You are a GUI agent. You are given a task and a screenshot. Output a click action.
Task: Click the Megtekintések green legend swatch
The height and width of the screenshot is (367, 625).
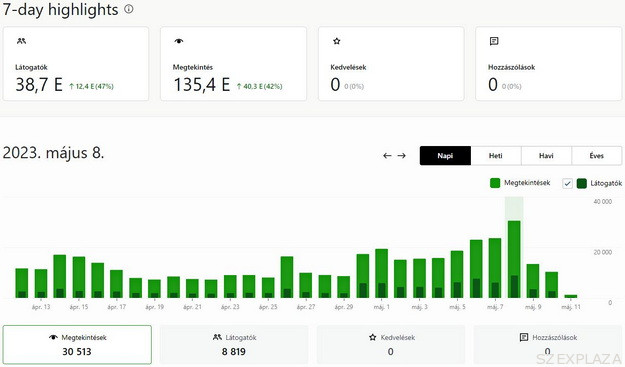pyautogui.click(x=495, y=183)
